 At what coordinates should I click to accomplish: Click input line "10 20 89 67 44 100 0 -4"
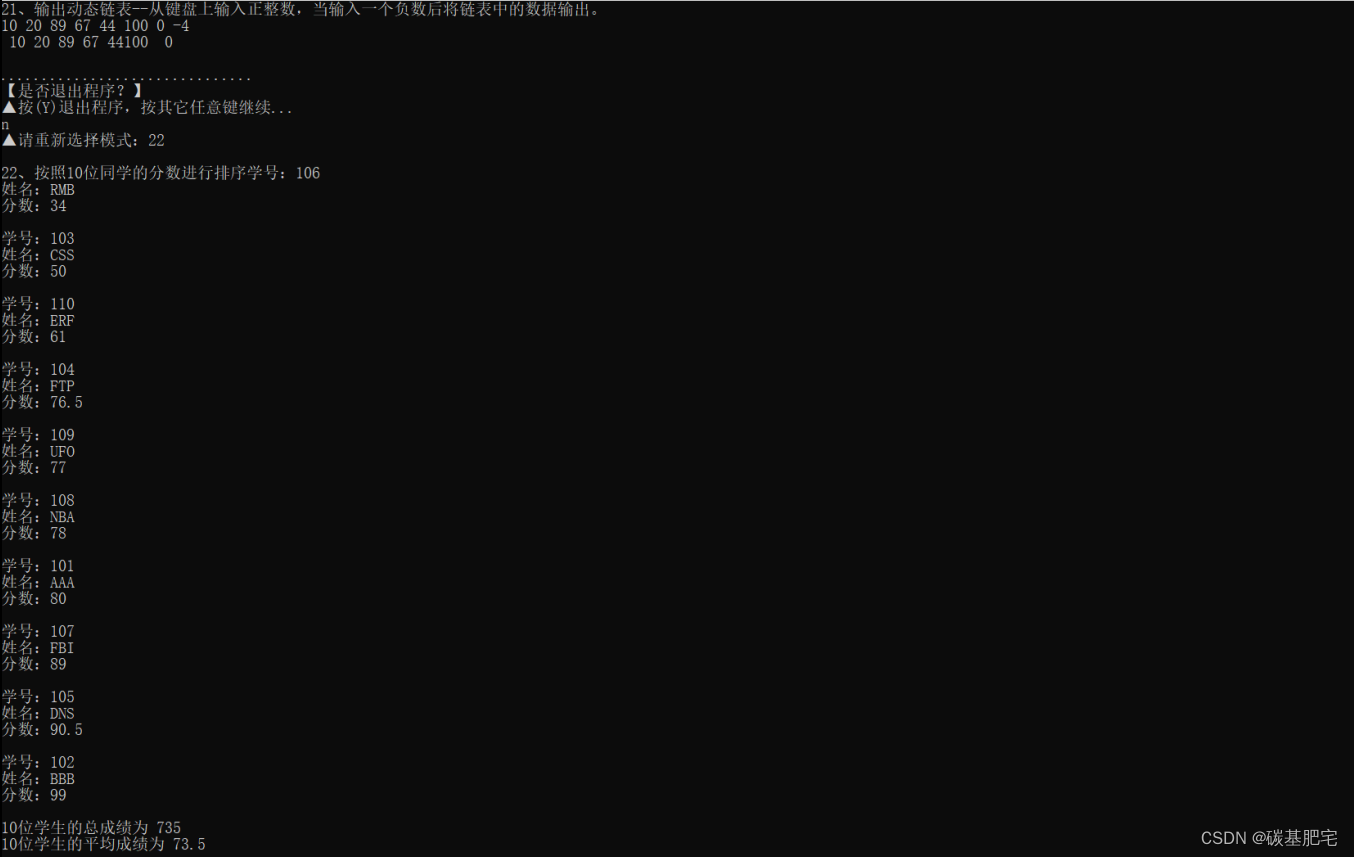pyautogui.click(x=96, y=26)
